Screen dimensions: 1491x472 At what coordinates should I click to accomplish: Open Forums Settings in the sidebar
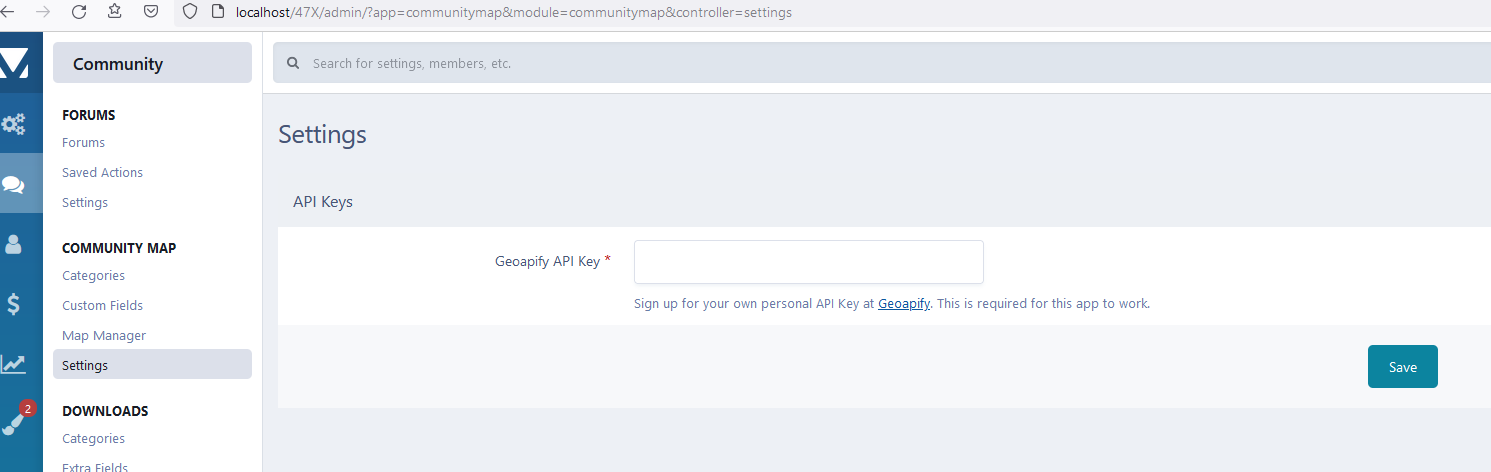coord(85,203)
